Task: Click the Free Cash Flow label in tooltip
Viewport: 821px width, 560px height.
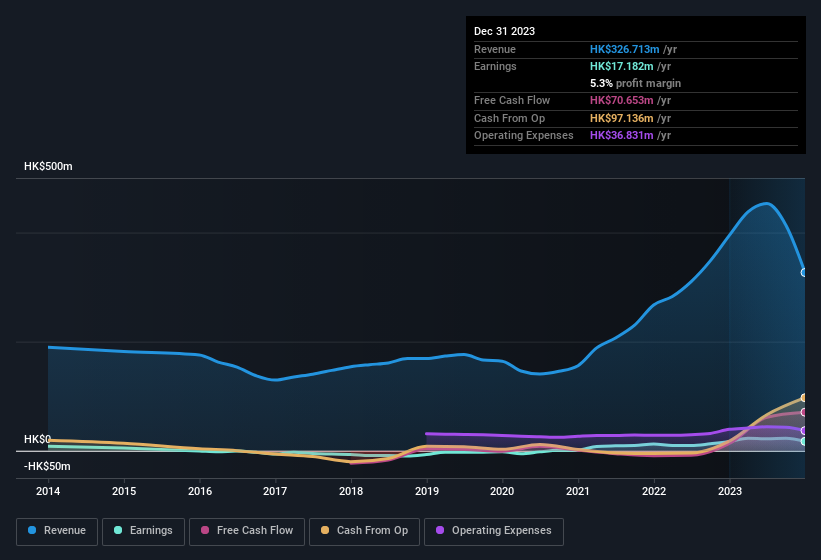Action: point(512,100)
